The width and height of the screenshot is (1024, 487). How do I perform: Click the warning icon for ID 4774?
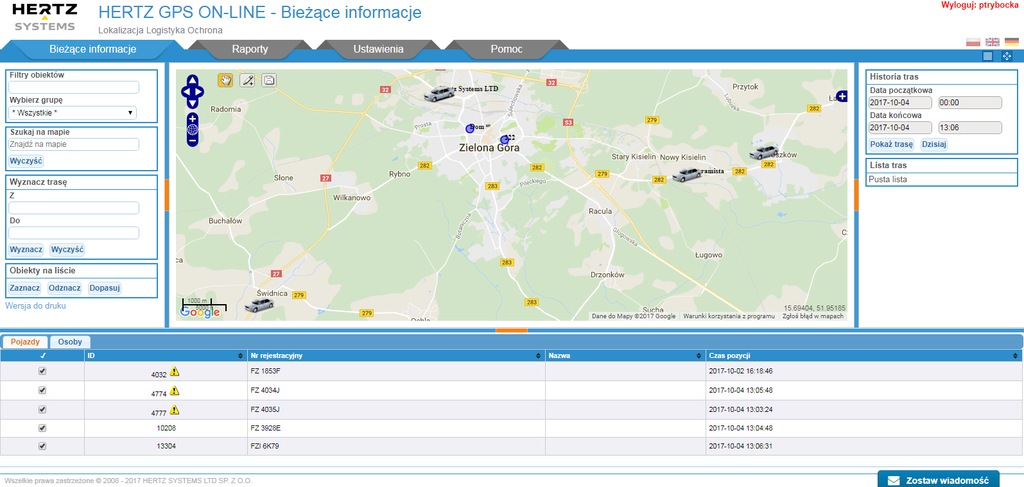coord(174,390)
